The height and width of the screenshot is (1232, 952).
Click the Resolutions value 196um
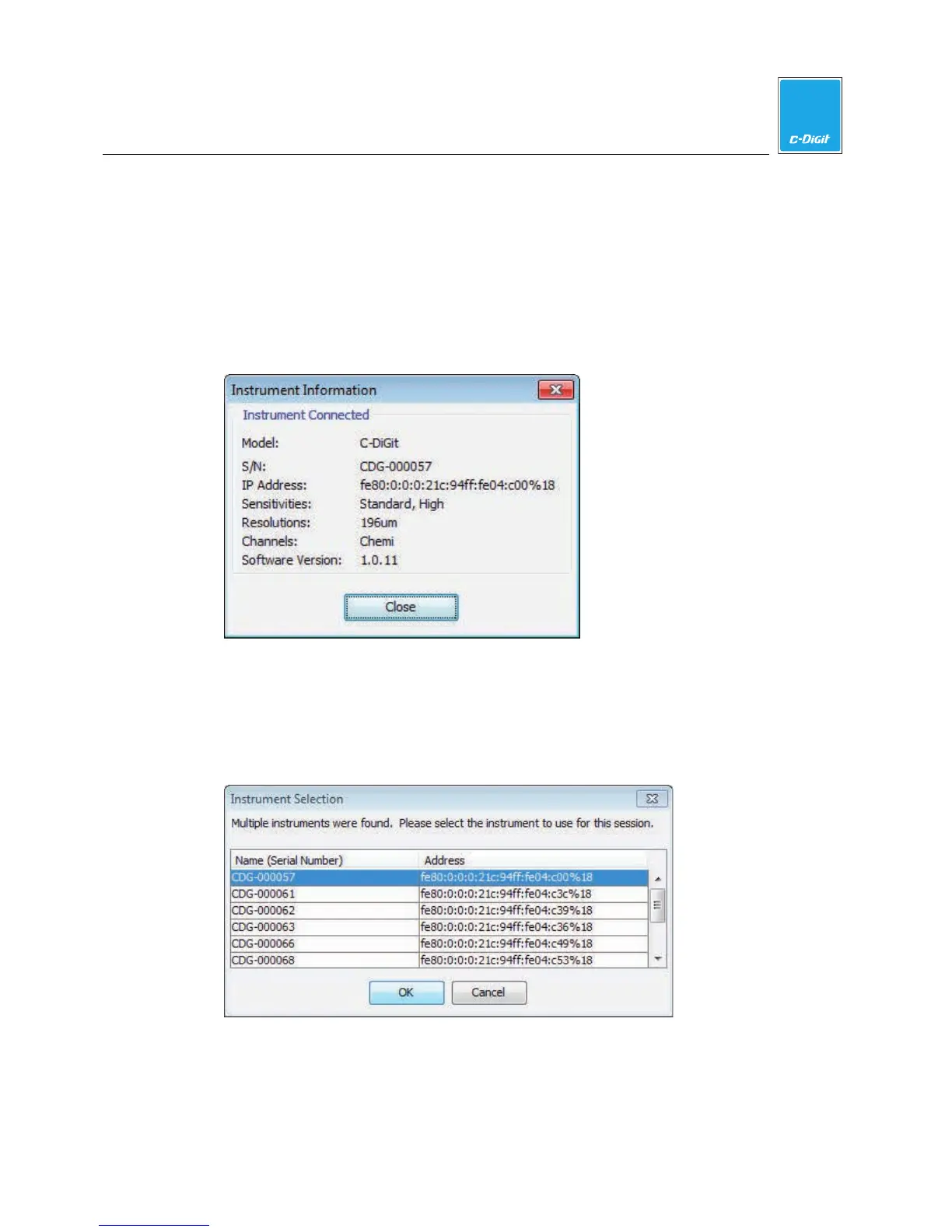click(x=379, y=523)
